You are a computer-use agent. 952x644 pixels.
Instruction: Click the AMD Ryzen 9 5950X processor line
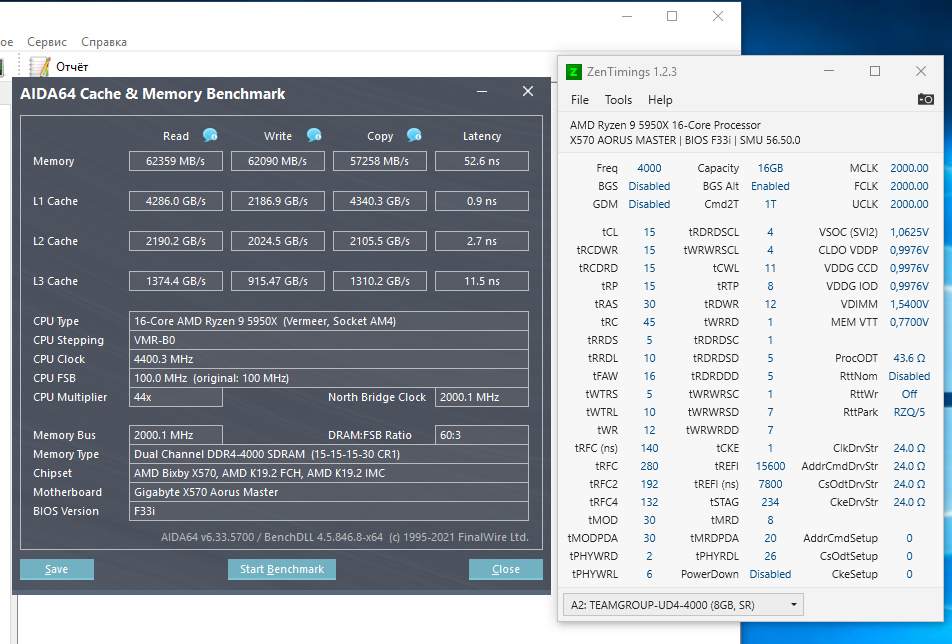point(665,125)
